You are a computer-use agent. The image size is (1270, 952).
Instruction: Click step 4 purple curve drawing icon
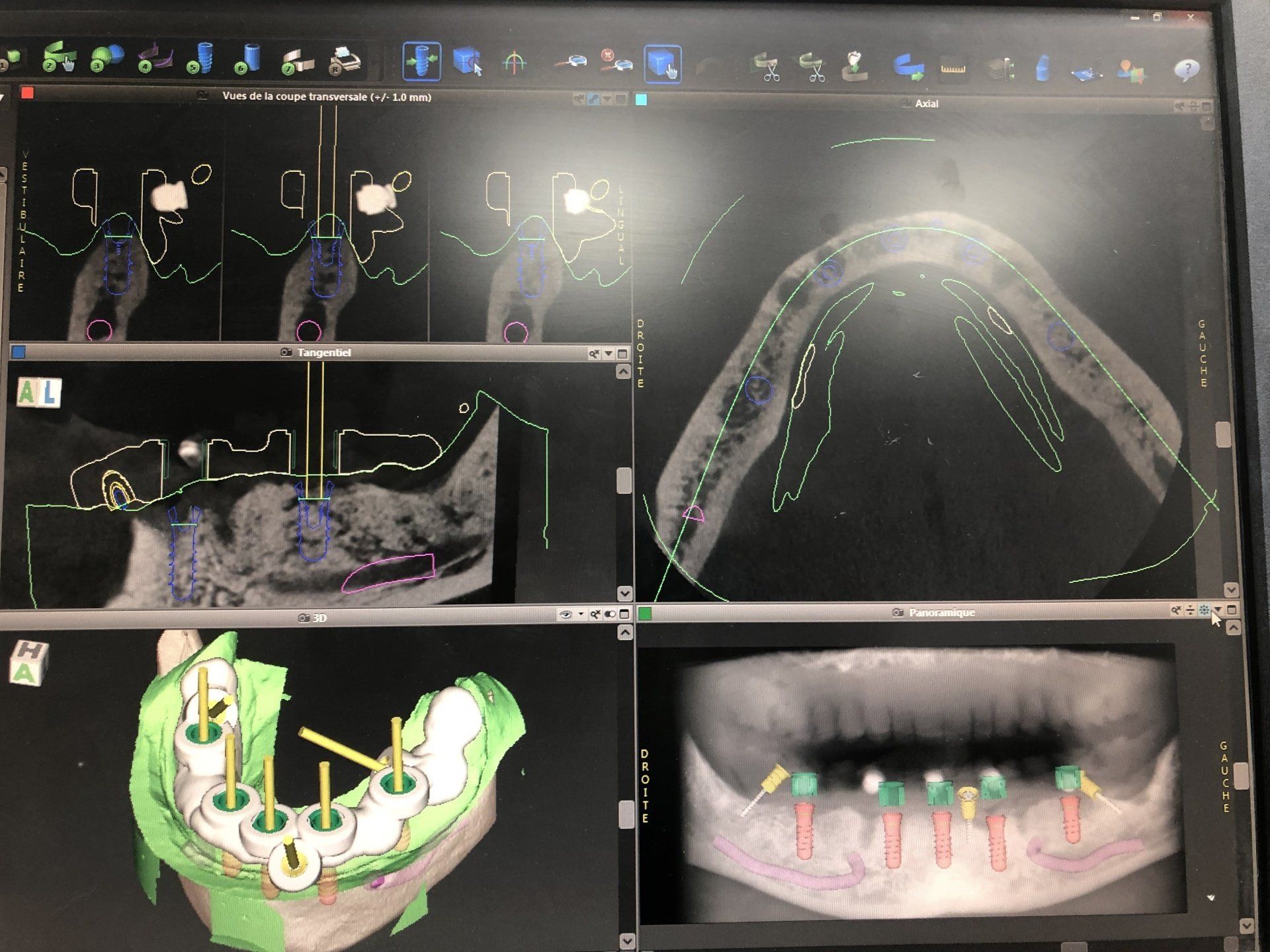(x=155, y=58)
